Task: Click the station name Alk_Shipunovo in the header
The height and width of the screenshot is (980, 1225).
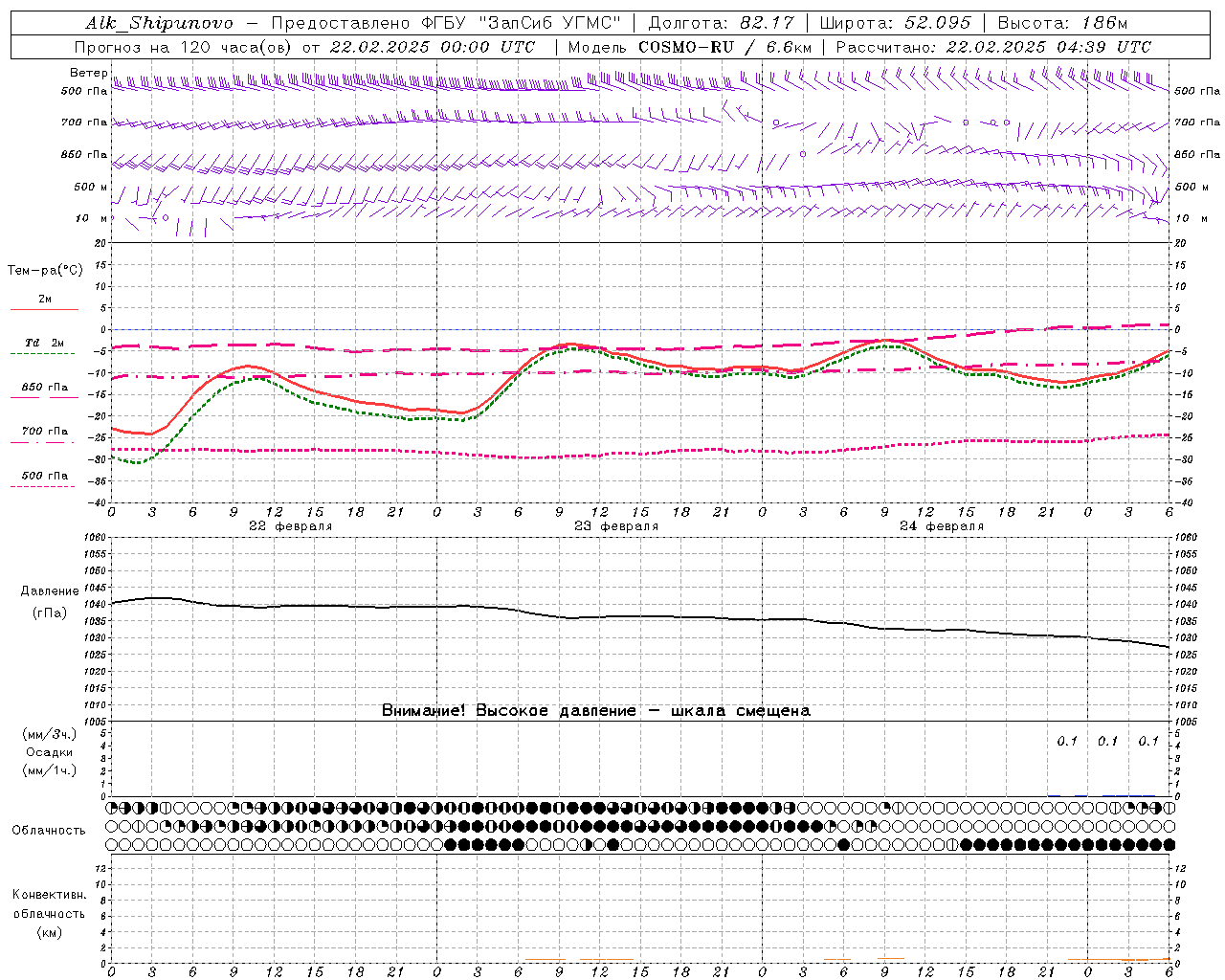Action: pyautogui.click(x=159, y=23)
